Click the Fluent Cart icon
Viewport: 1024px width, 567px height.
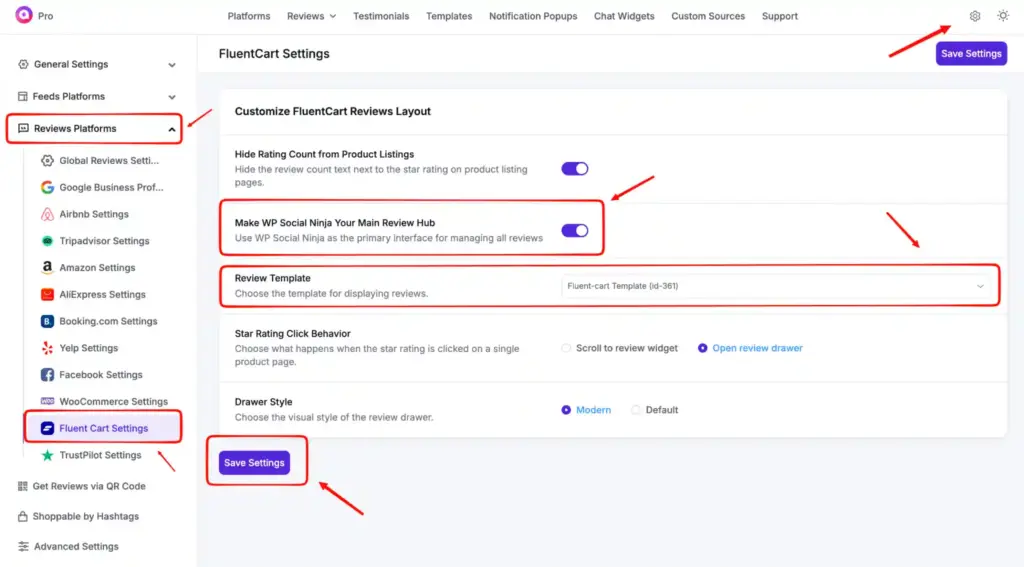click(x=47, y=428)
